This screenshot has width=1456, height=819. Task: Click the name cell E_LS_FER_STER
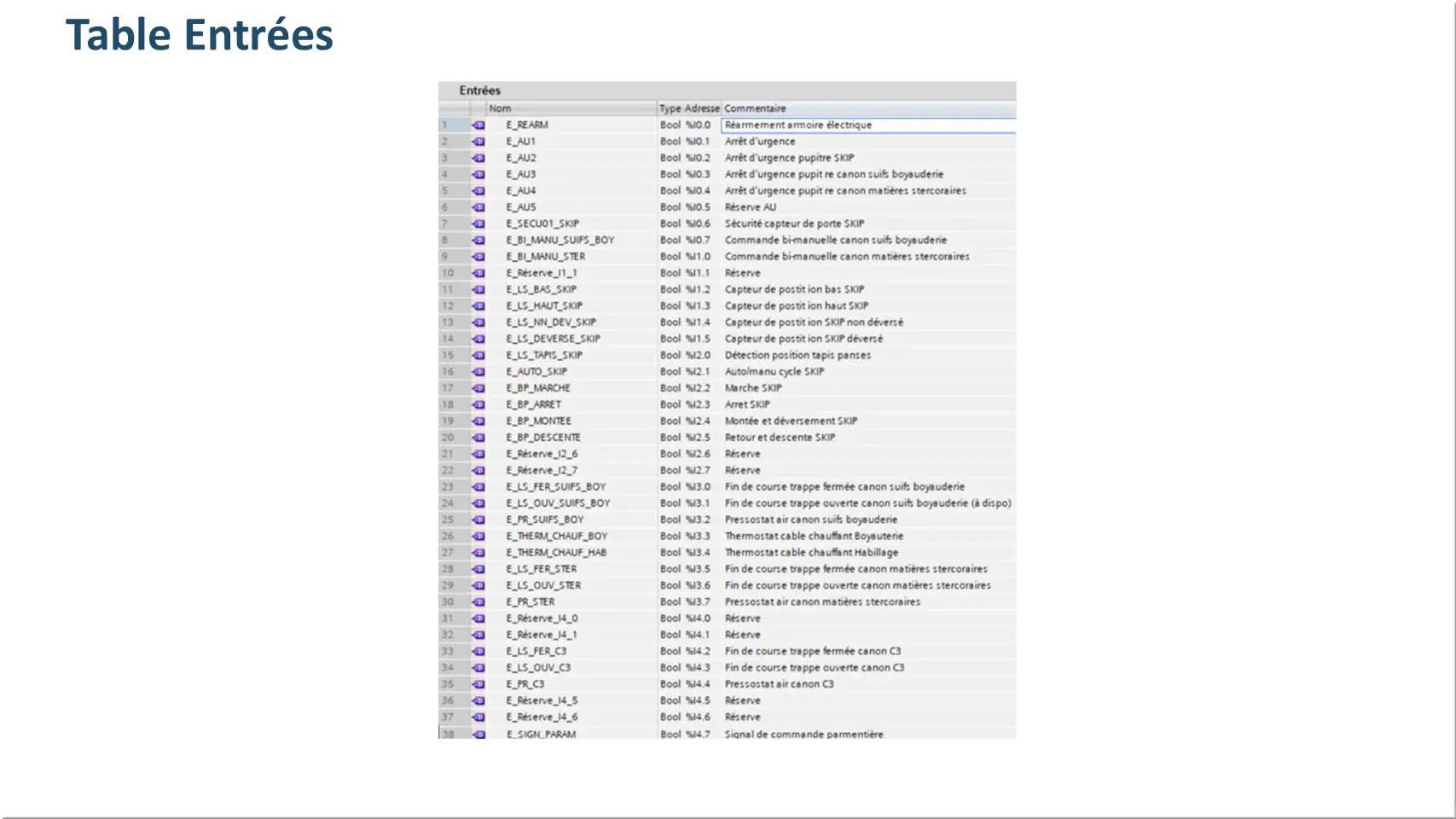(x=541, y=569)
